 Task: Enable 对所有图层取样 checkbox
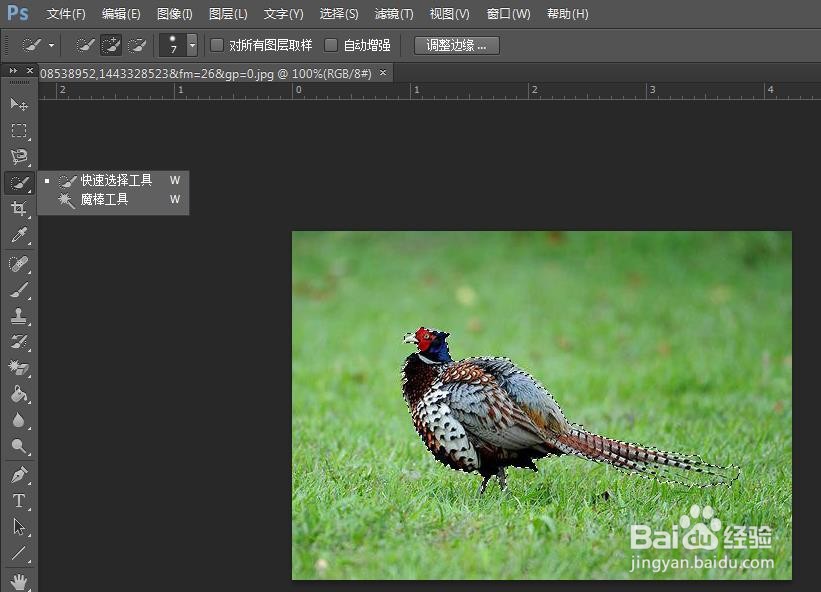point(217,45)
